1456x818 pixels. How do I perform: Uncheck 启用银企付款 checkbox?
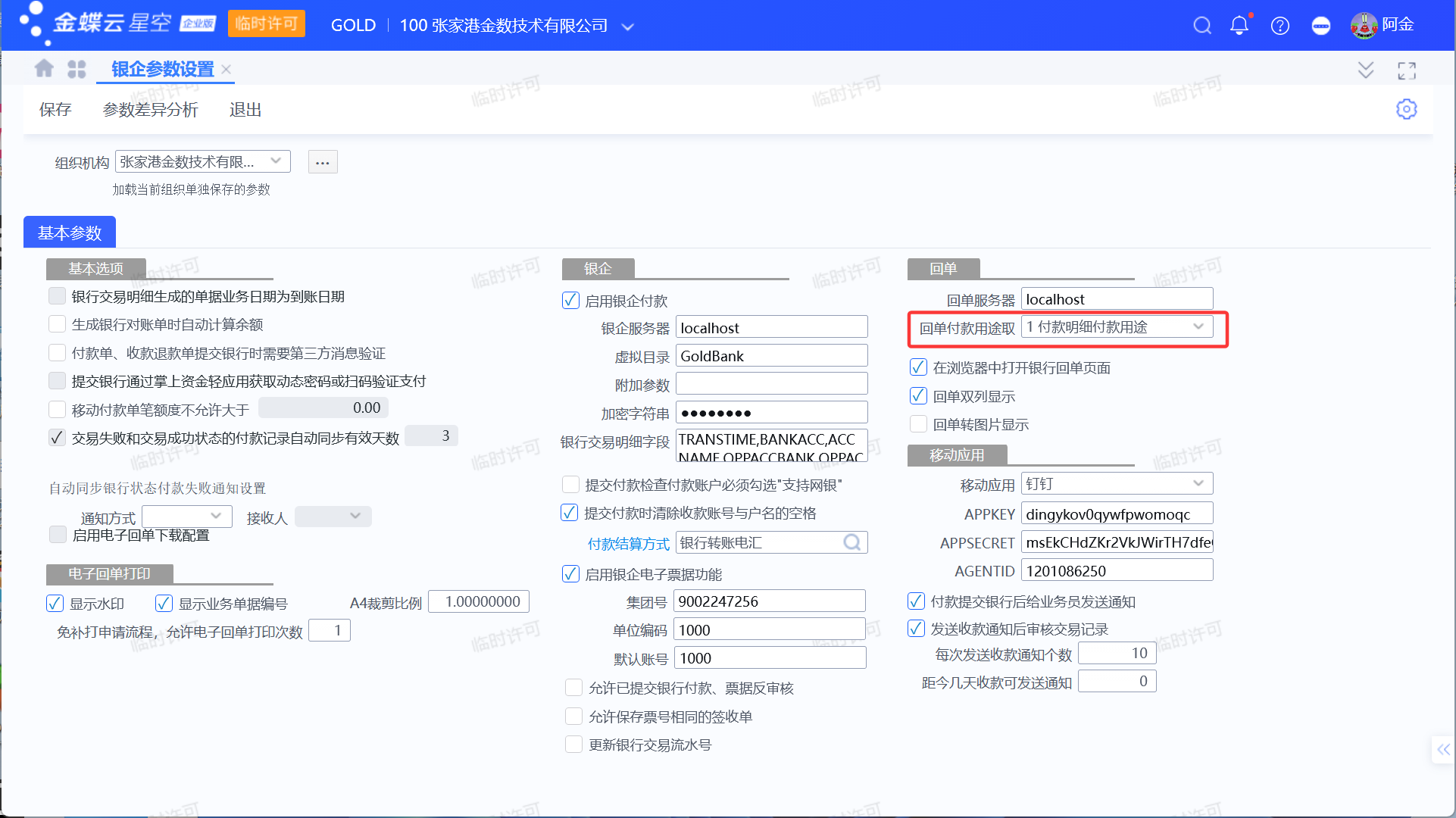(571, 301)
